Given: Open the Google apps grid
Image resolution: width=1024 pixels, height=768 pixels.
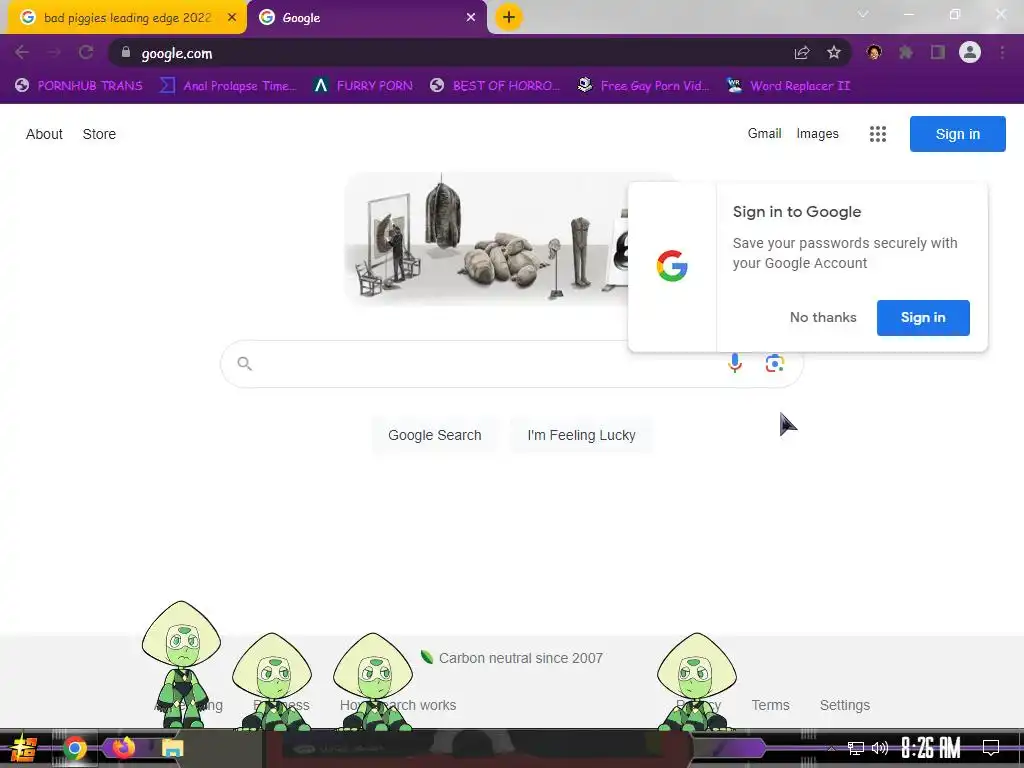Looking at the screenshot, I should pos(878,134).
